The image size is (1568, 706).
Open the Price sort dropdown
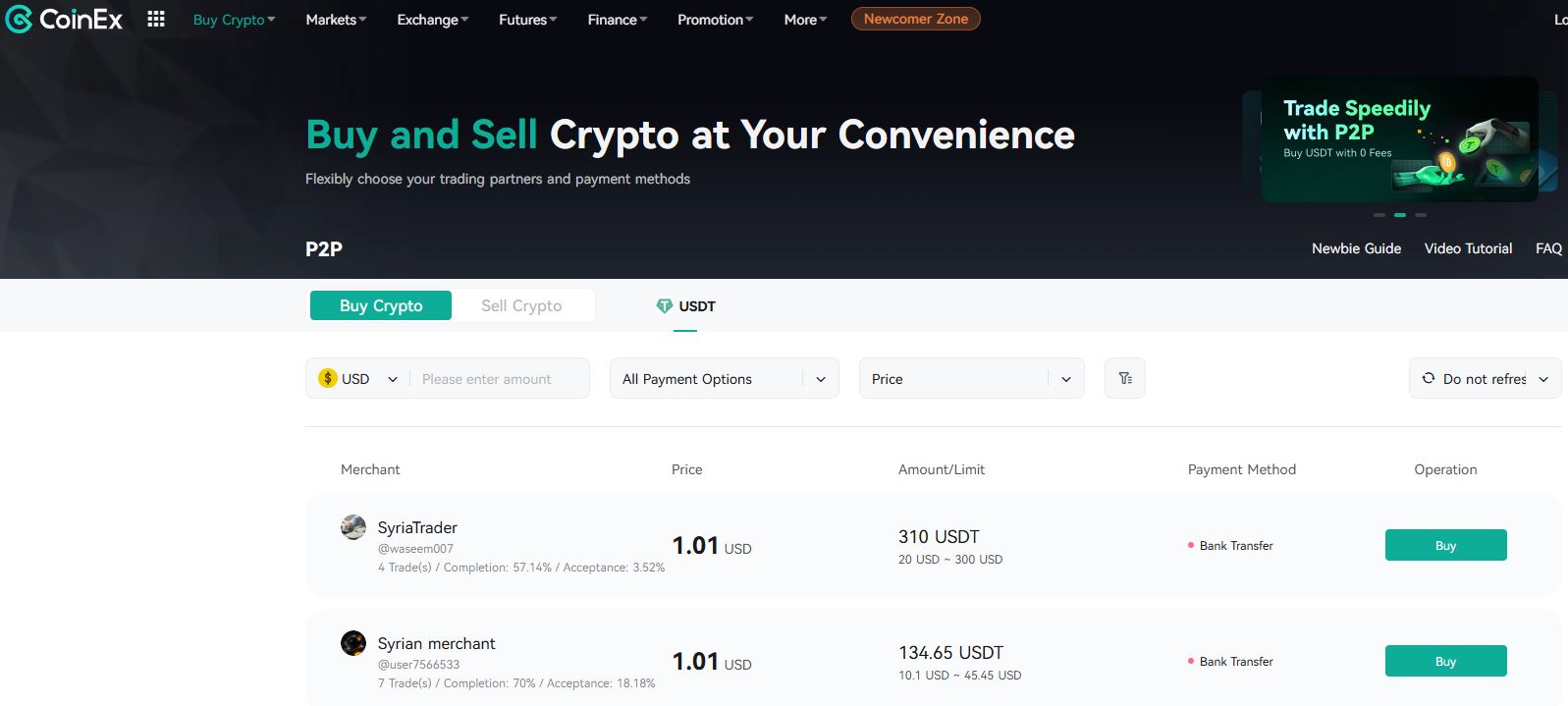pyautogui.click(x=972, y=378)
